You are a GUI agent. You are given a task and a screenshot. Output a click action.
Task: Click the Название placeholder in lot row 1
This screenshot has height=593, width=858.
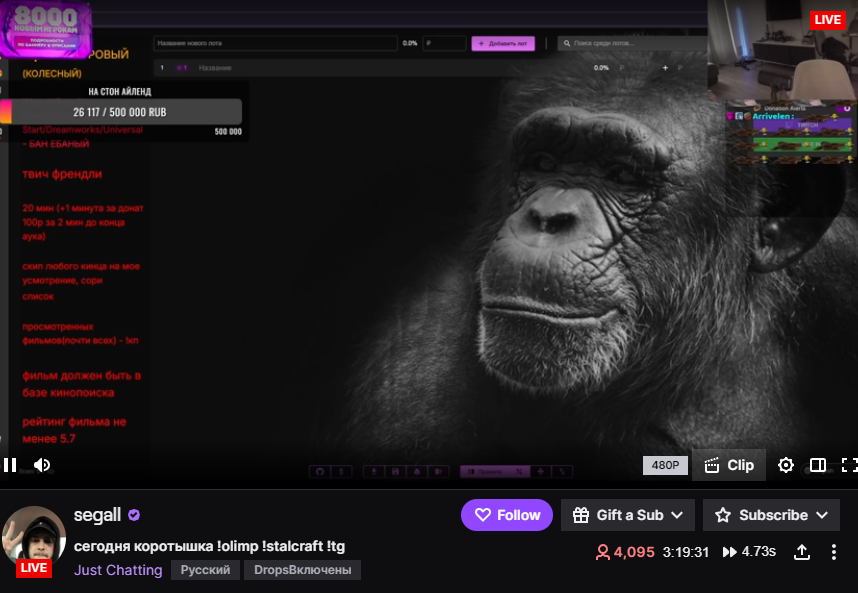point(215,68)
